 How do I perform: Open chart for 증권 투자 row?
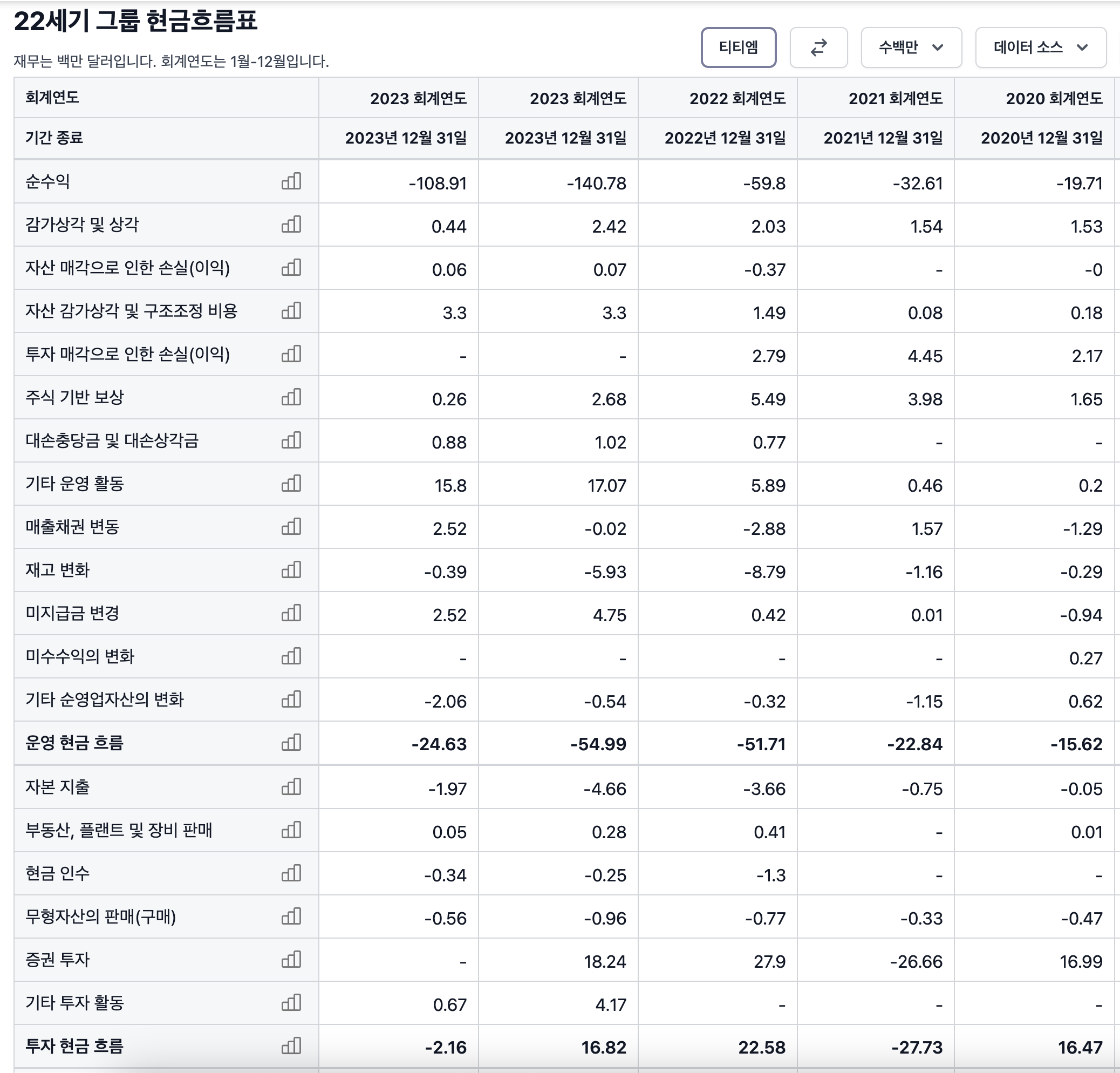point(291,960)
